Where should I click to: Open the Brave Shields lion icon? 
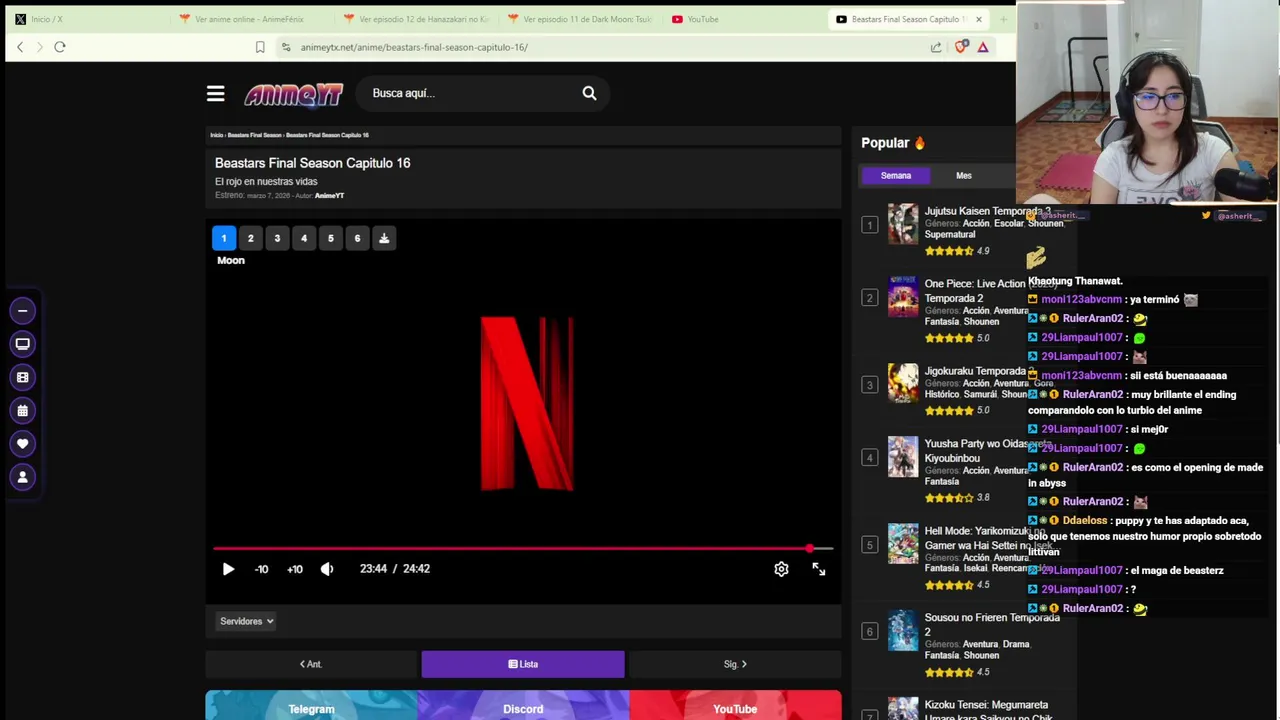pos(961,47)
